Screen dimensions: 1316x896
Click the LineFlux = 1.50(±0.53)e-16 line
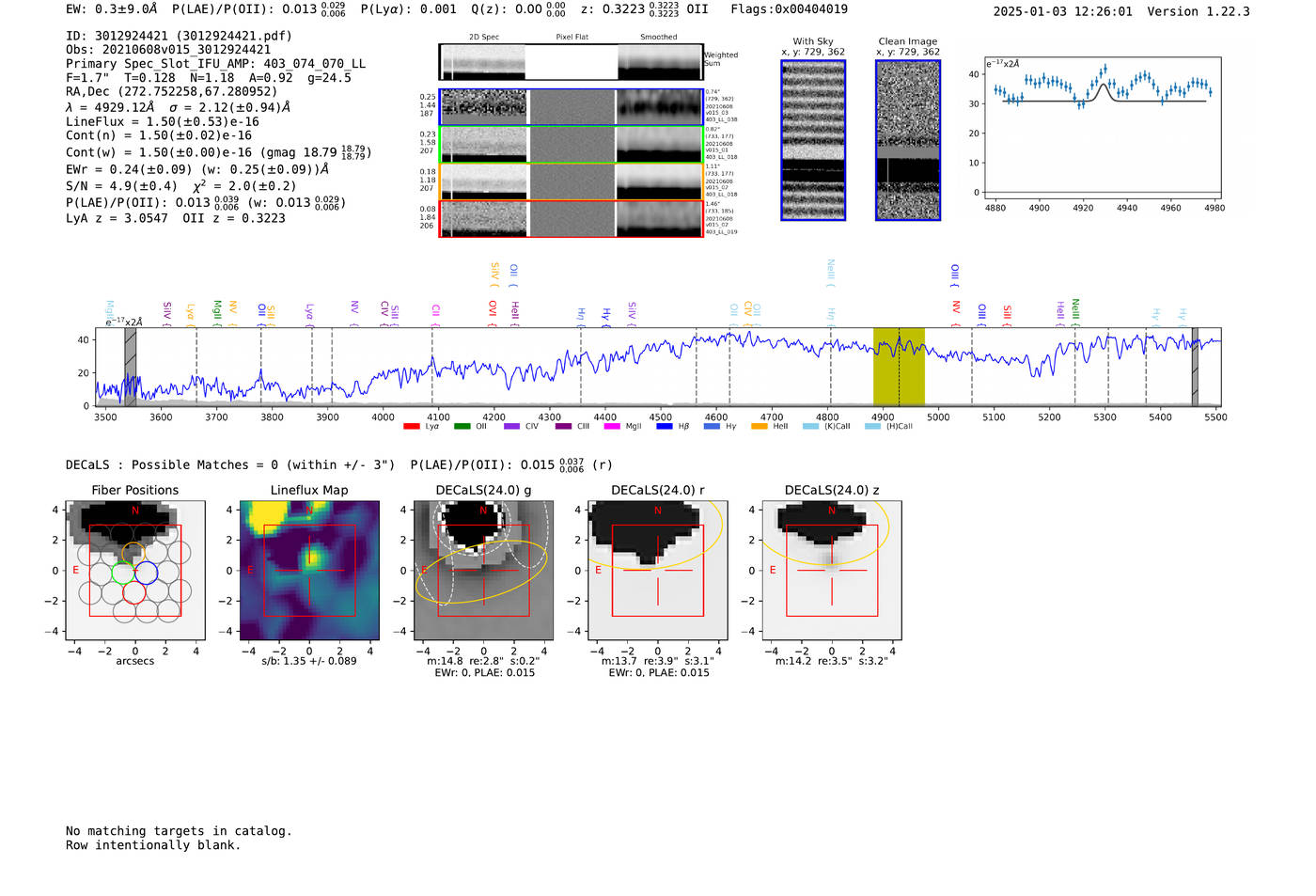[x=163, y=122]
